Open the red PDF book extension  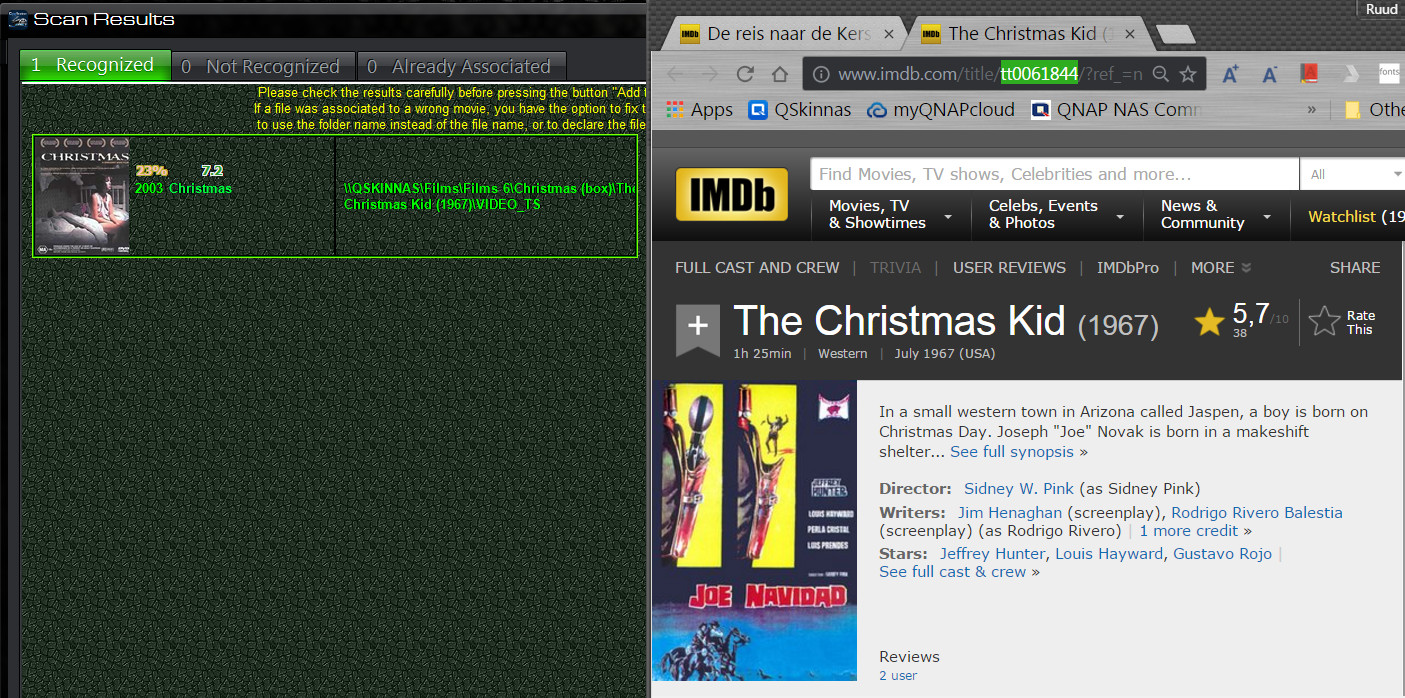[x=1308, y=74]
